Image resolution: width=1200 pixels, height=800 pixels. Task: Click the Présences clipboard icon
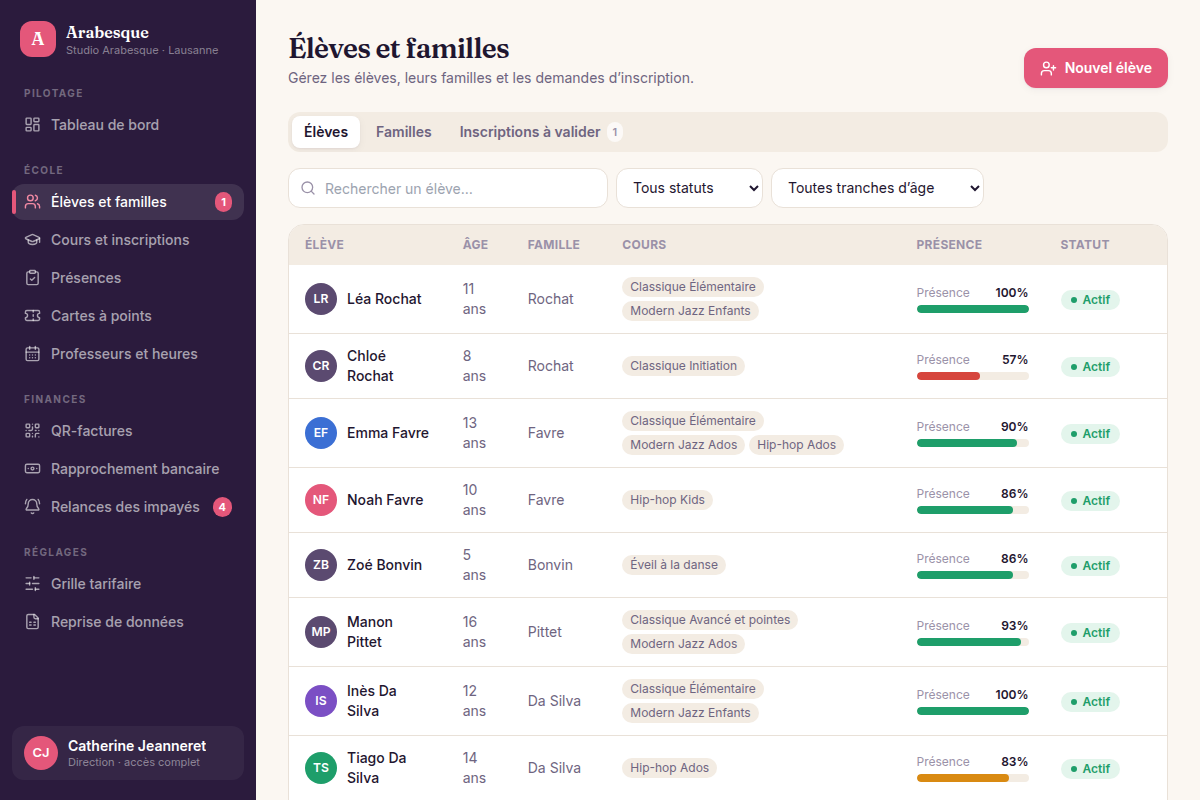point(32,278)
